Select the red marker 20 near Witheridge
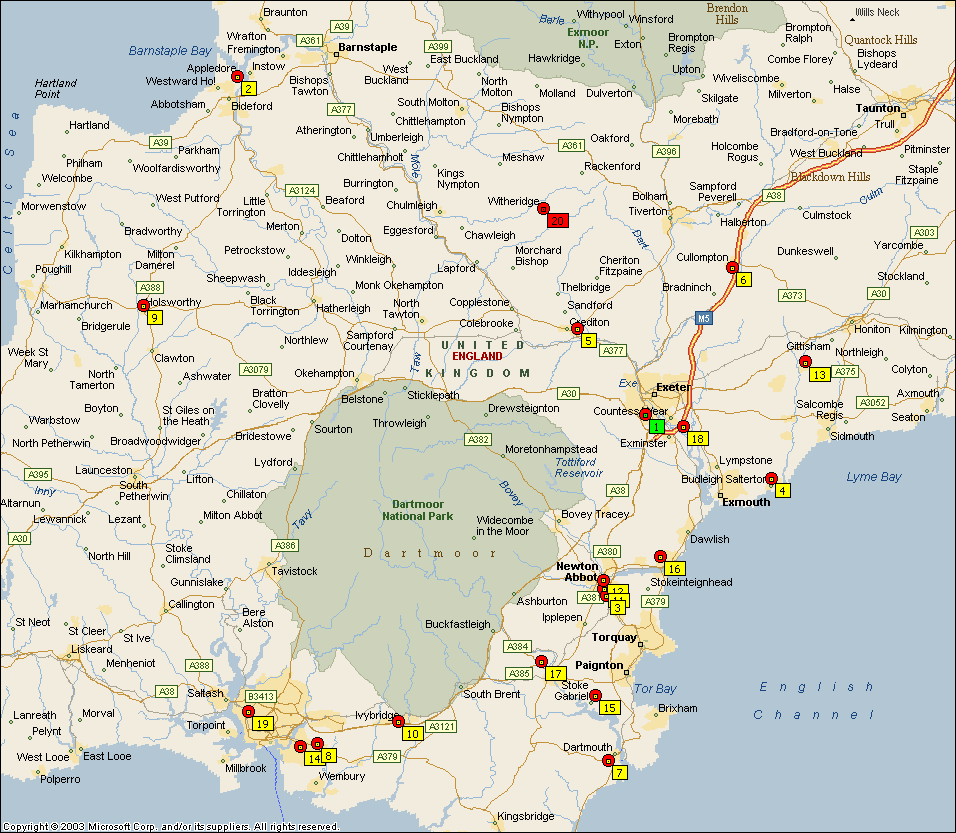 coord(558,220)
